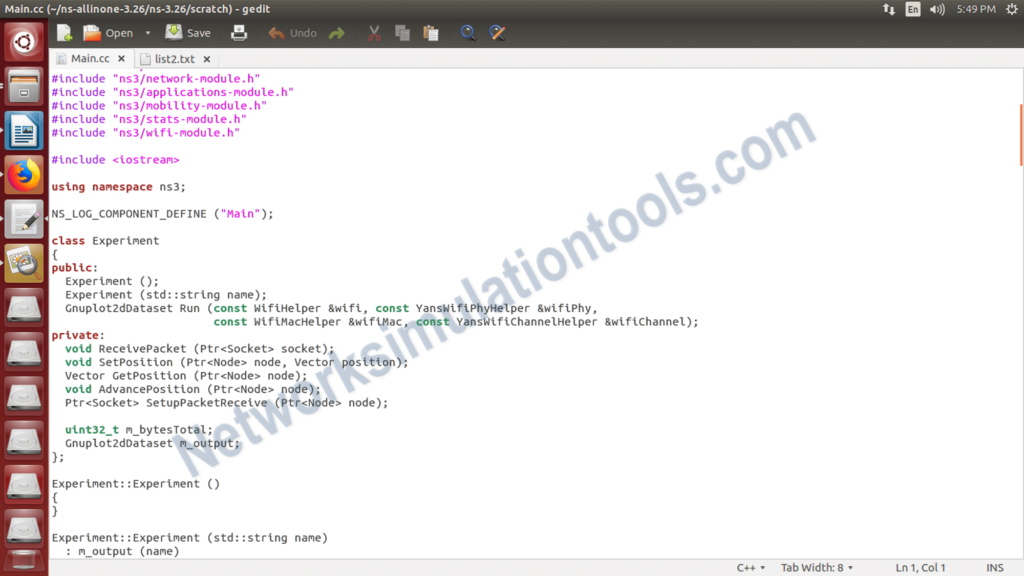Open the C++ syntax highlighting dropdown
Viewport: 1024px width, 576px height.
click(x=750, y=567)
